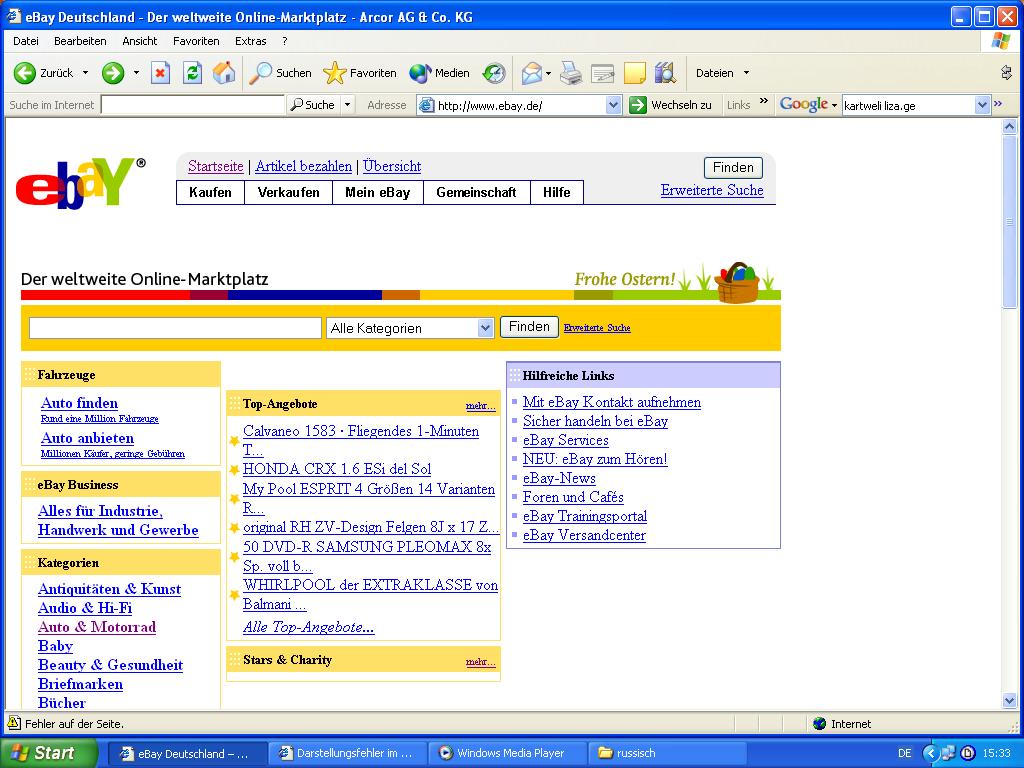Click the research book icon in toolbar
1024x768 pixels.
665,72
